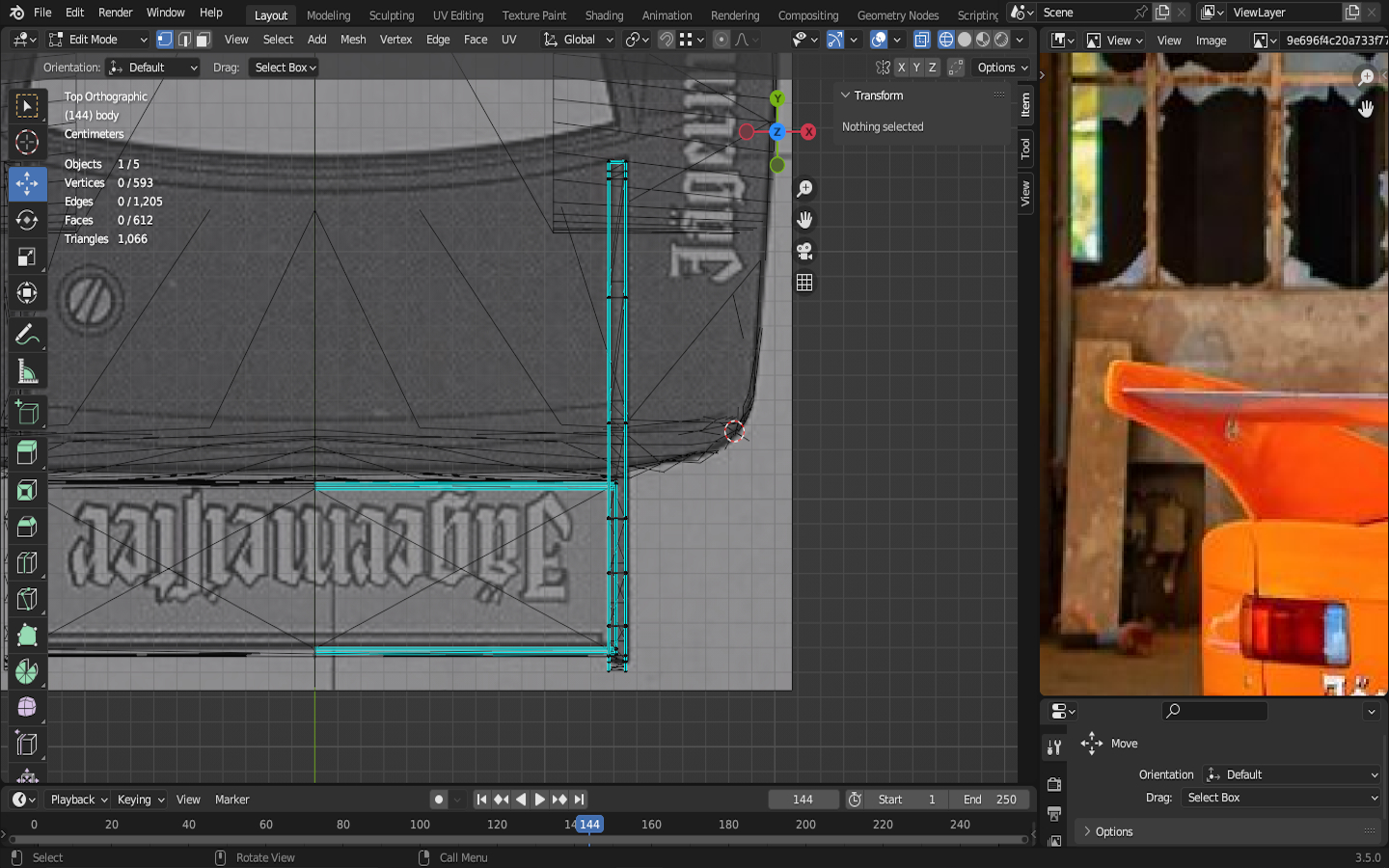Viewport: 1389px width, 868px height.
Task: Choose the Spin tool
Action: tap(27, 672)
